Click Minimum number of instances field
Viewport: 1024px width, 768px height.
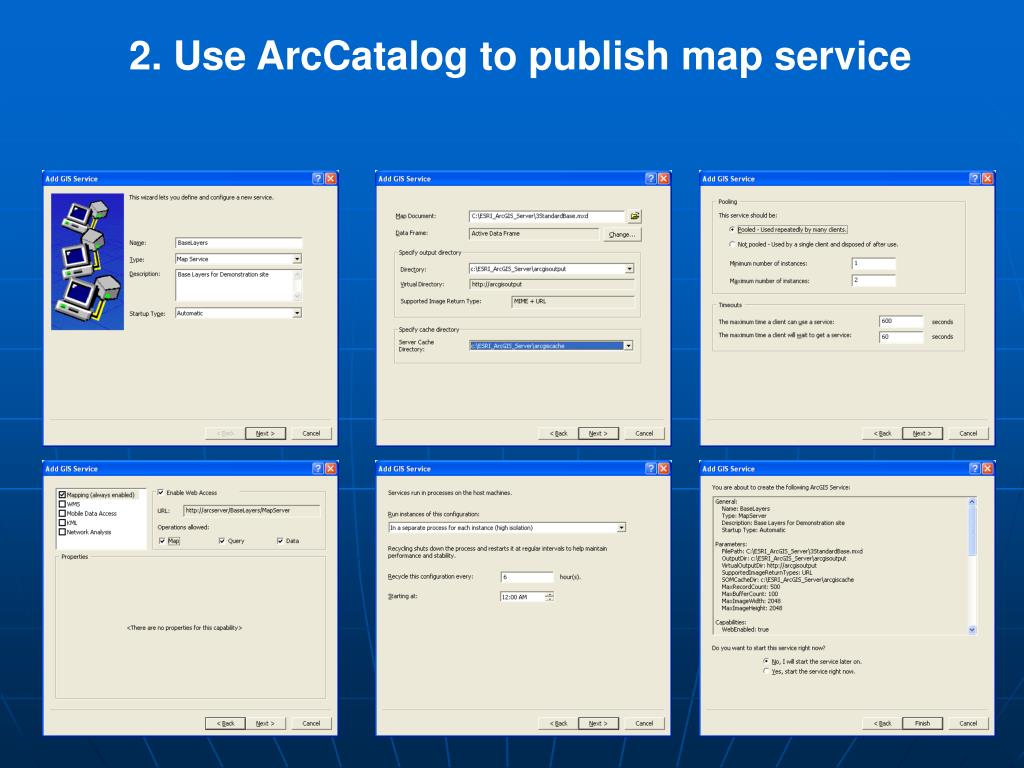coord(874,264)
